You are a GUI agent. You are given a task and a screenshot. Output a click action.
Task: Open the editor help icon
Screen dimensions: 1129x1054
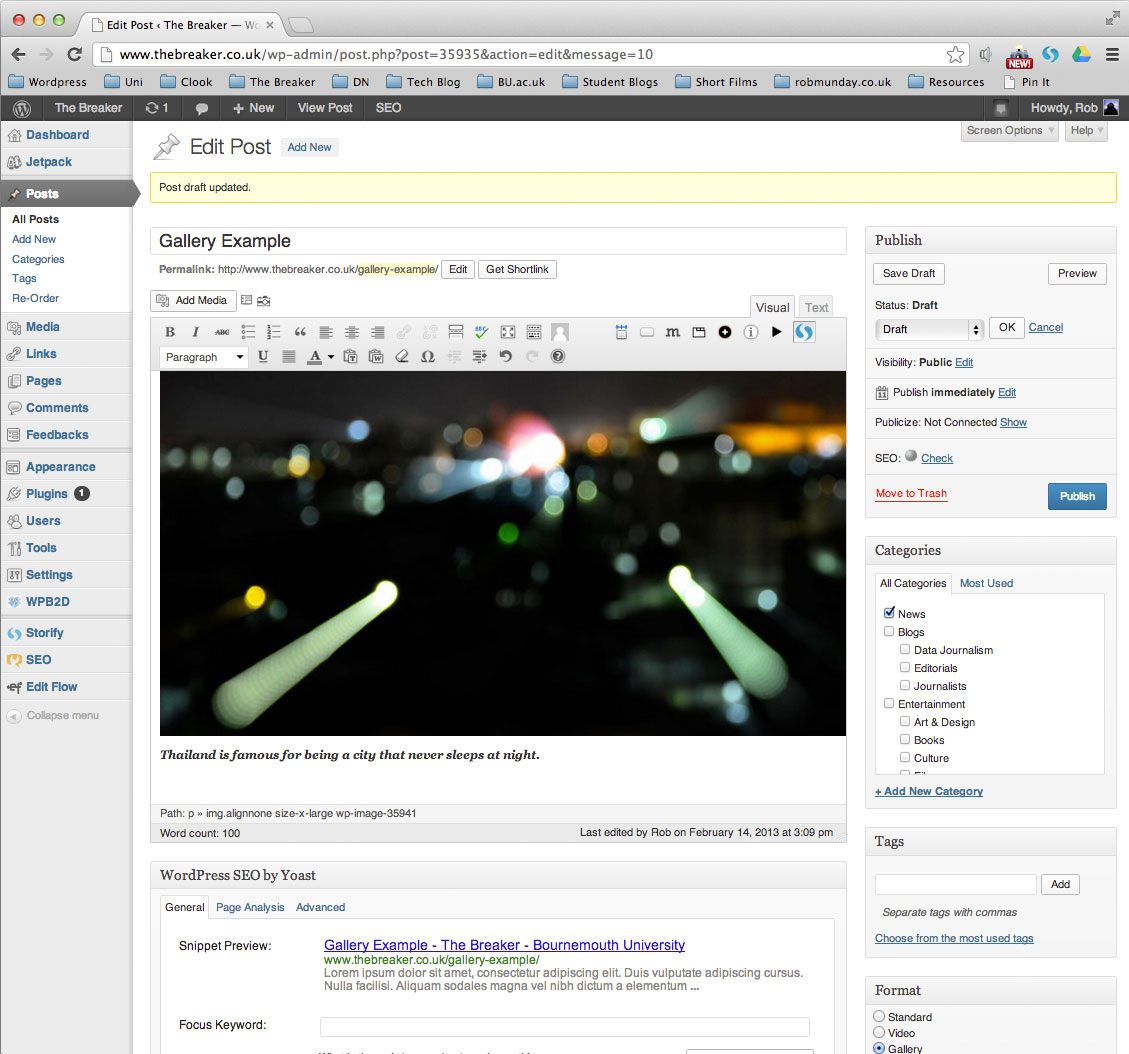point(557,356)
